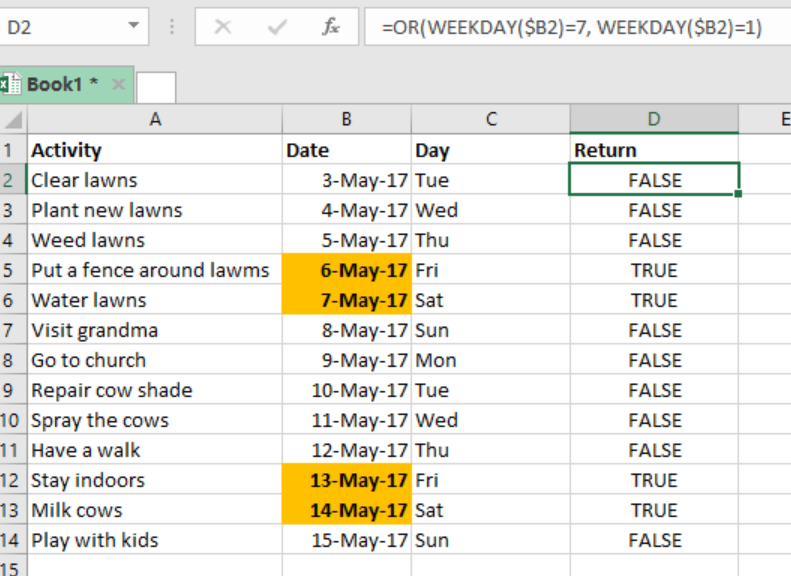Select the cell containing Visit grandma
Image resolution: width=791 pixels, height=576 pixels.
coord(155,330)
